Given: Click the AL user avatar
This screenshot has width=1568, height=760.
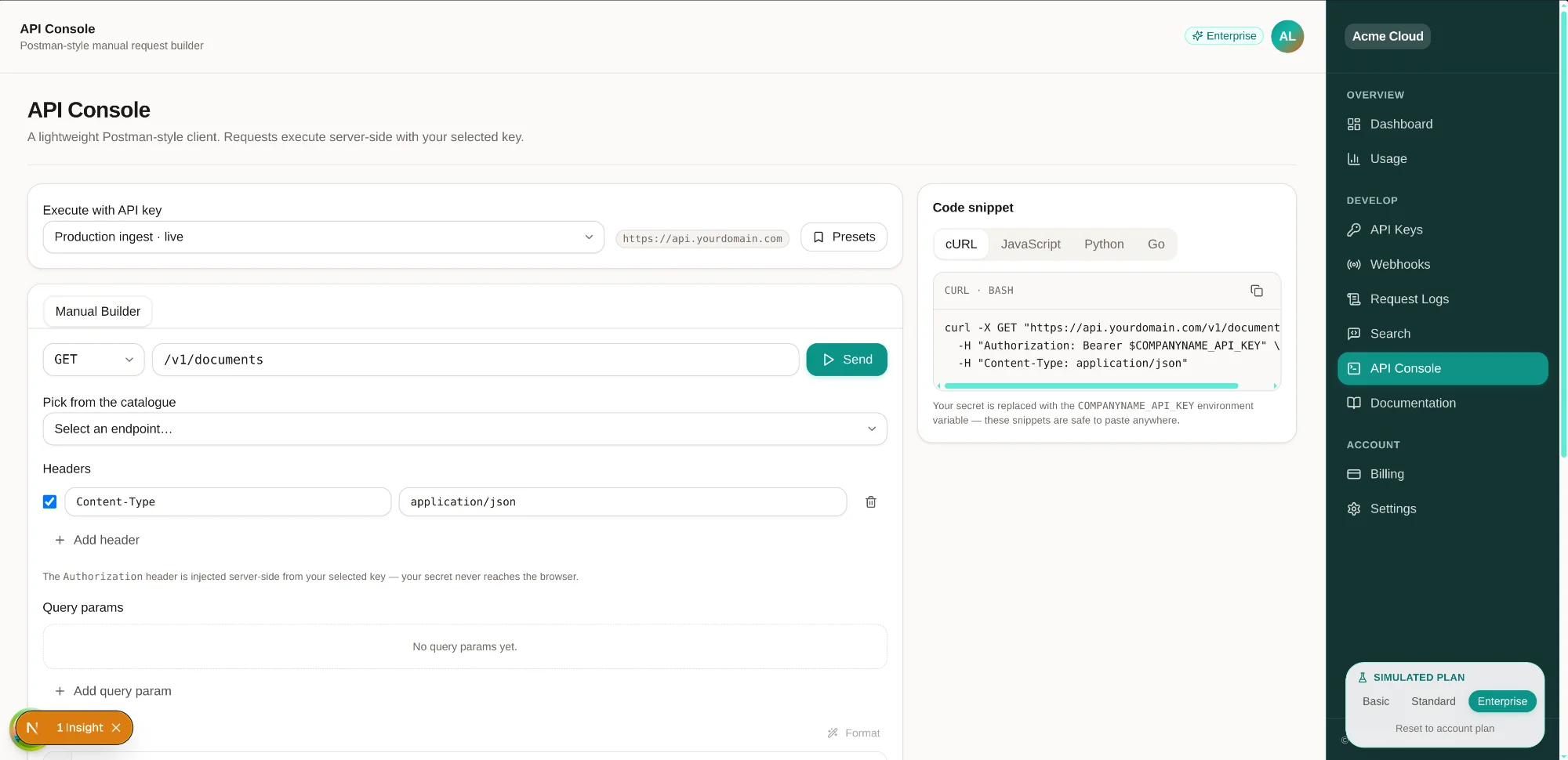Looking at the screenshot, I should pyautogui.click(x=1287, y=36).
